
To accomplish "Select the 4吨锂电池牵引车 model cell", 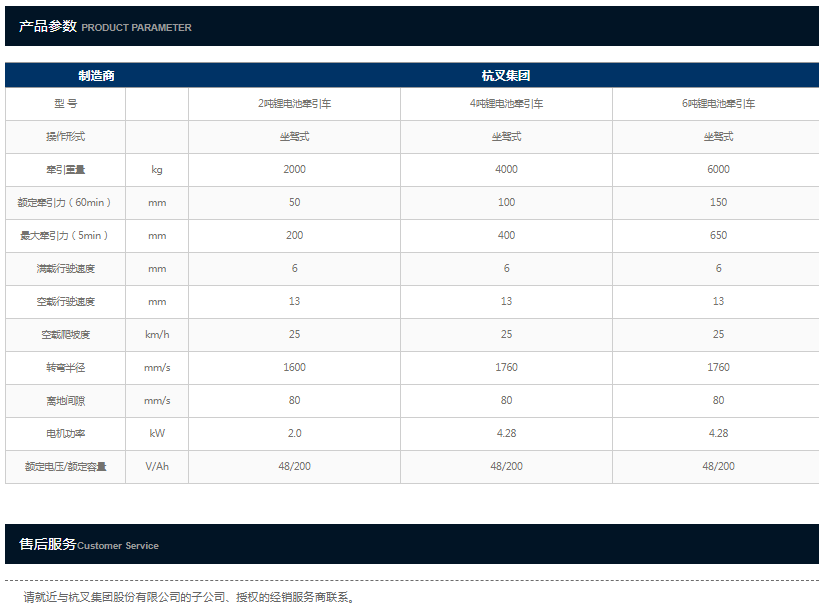I will coord(507,103).
